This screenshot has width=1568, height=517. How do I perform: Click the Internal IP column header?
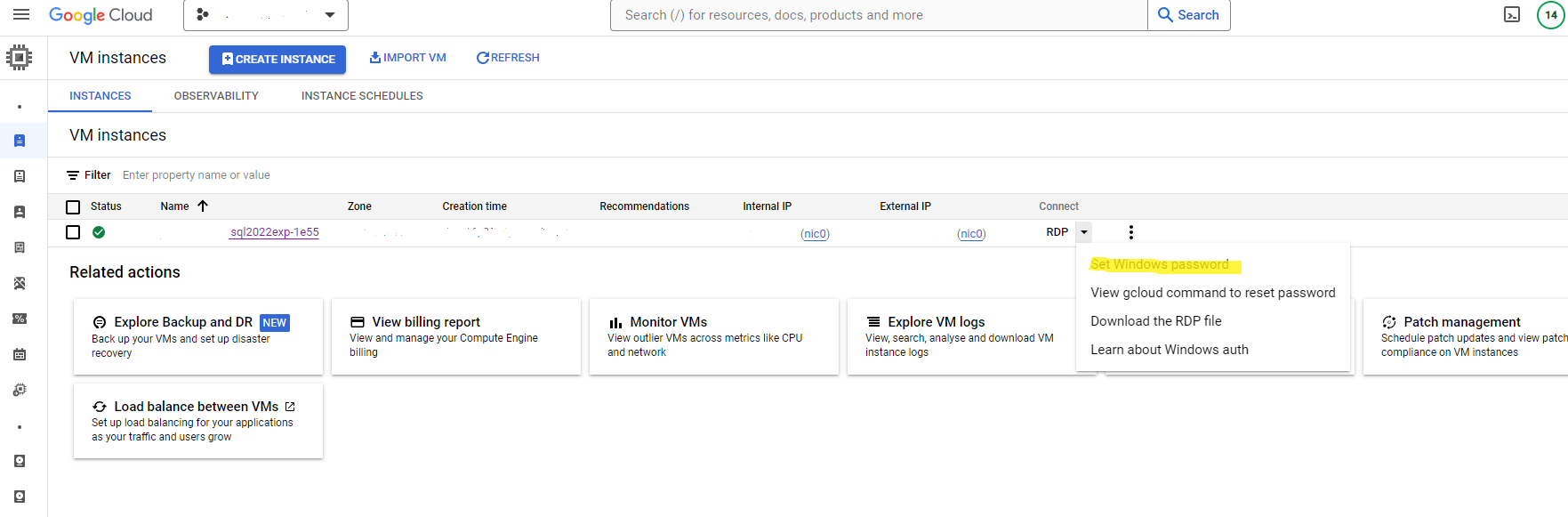[767, 206]
